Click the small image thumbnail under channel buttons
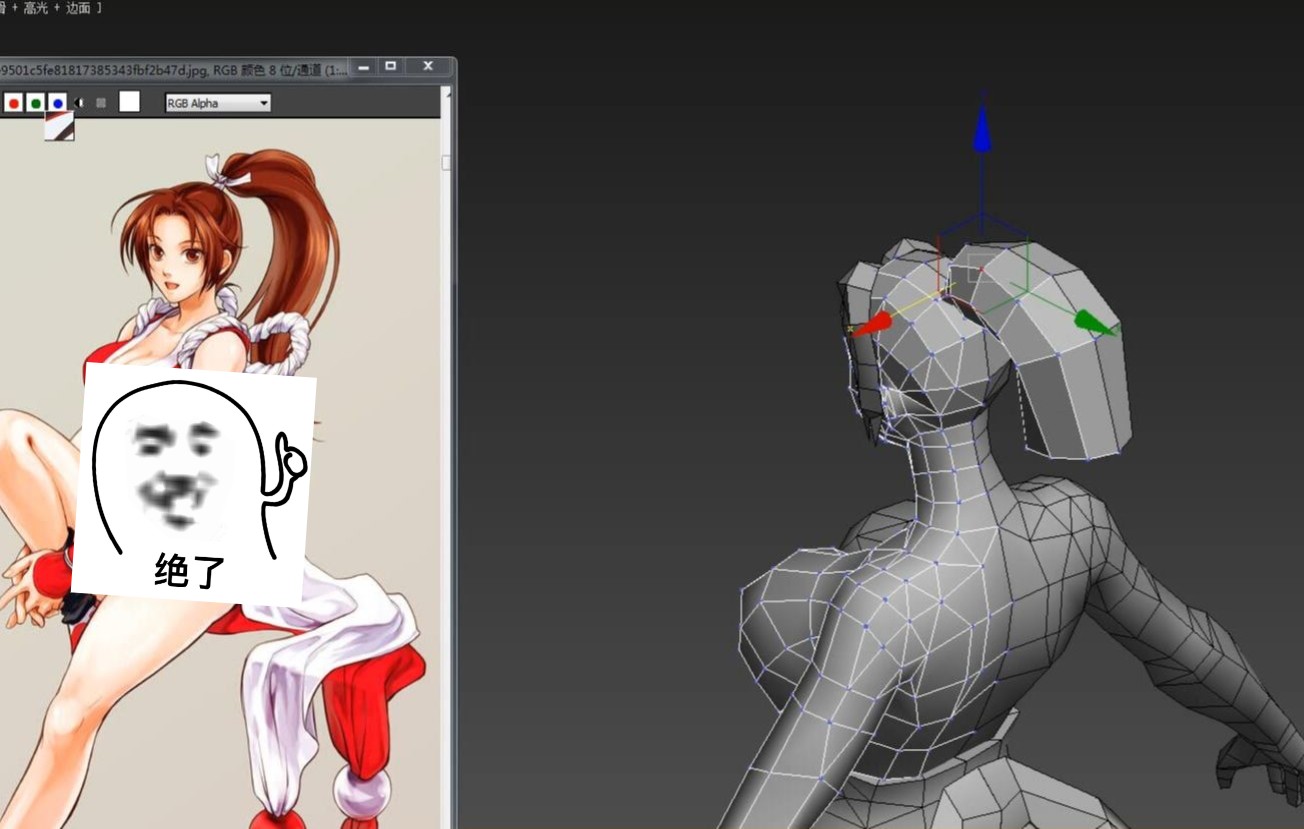Image resolution: width=1304 pixels, height=829 pixels. (59, 127)
